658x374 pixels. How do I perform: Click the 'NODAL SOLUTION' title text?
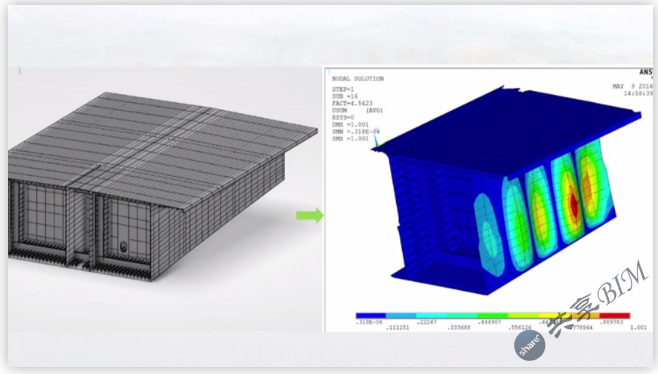[x=358, y=78]
